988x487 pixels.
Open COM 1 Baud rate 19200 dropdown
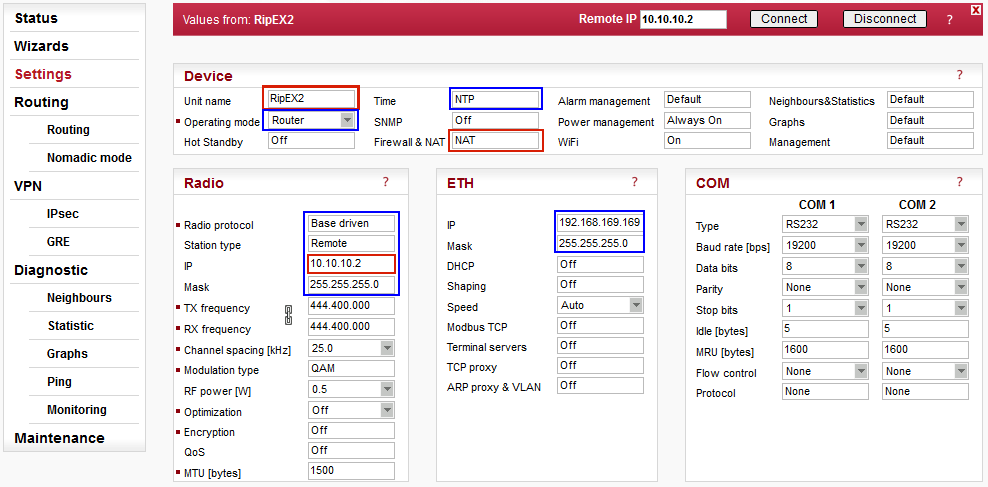click(825, 244)
